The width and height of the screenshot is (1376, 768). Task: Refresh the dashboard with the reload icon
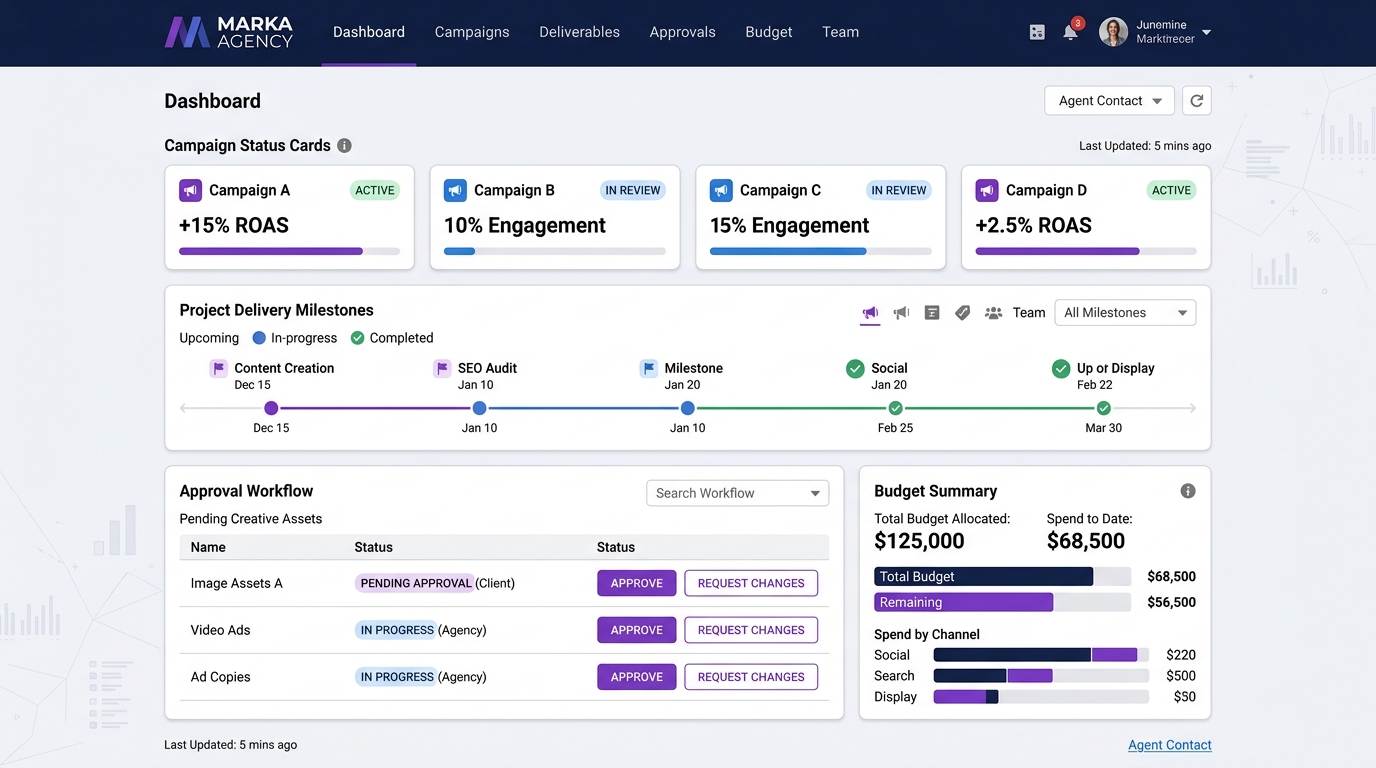1196,100
